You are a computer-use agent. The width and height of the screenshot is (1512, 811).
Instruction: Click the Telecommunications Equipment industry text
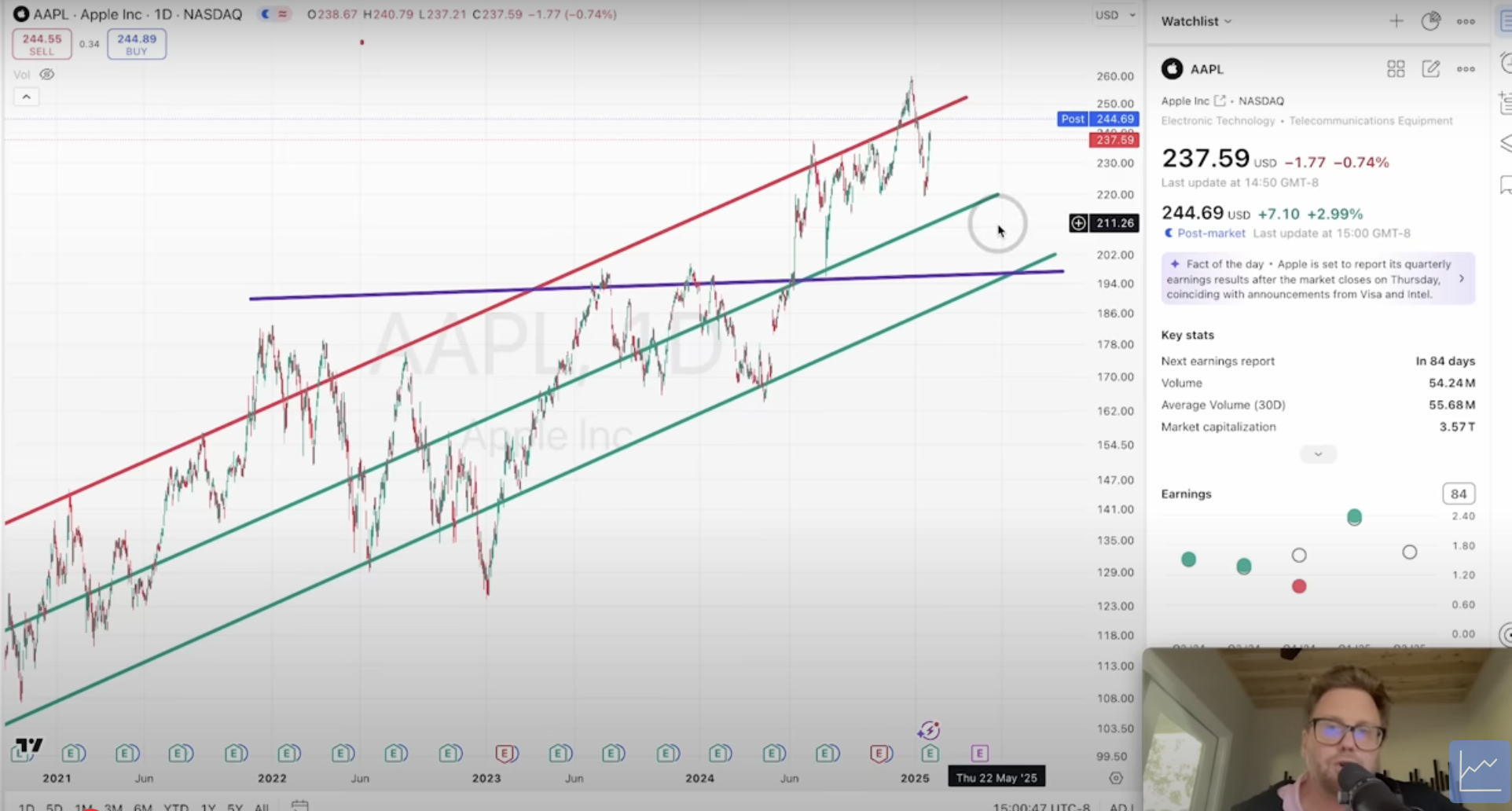tap(1371, 121)
